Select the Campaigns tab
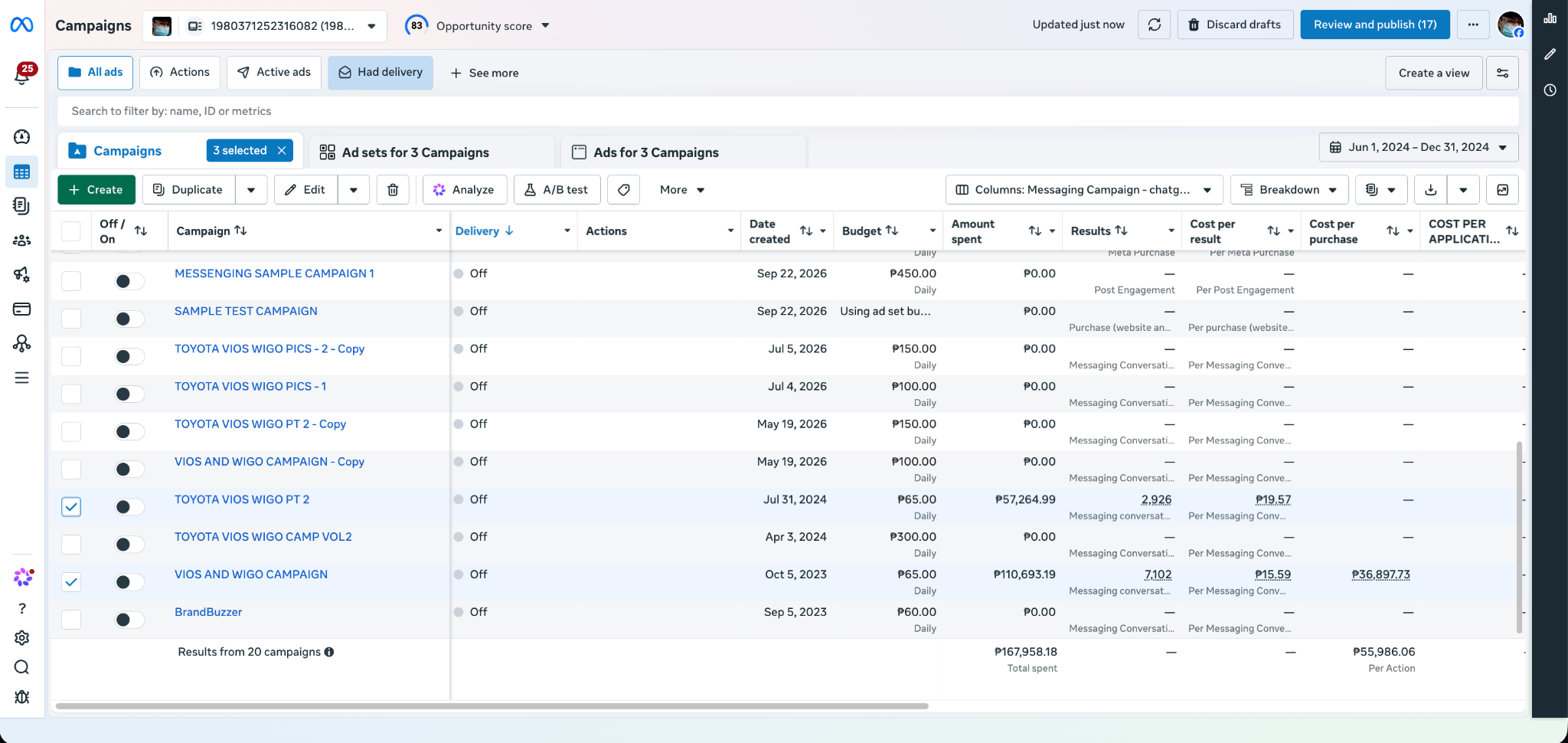Image resolution: width=1568 pixels, height=743 pixels. [127, 151]
